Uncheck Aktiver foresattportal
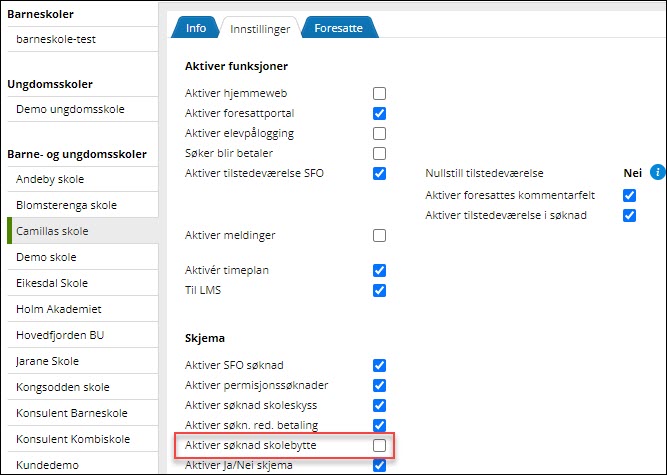 tap(379, 113)
